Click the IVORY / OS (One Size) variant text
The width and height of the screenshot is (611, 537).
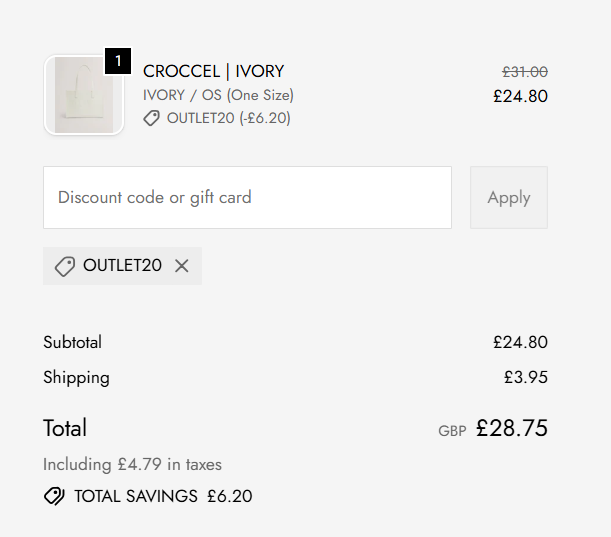(218, 95)
